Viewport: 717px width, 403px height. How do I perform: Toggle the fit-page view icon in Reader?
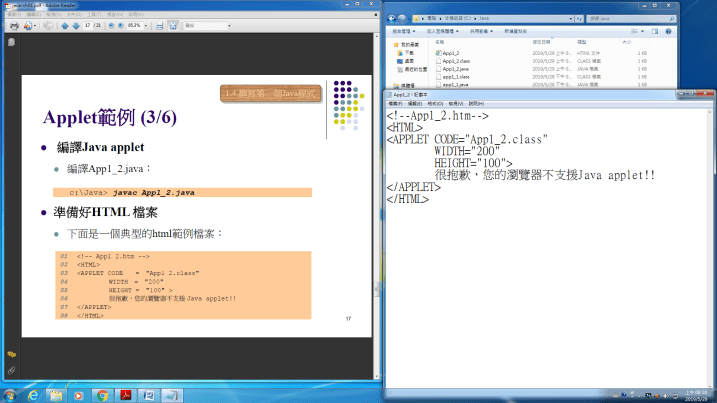click(173, 25)
